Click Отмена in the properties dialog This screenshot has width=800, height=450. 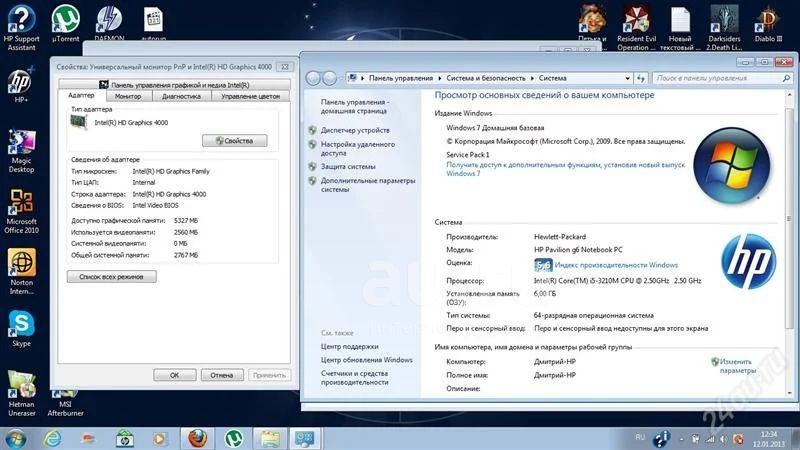pos(222,375)
